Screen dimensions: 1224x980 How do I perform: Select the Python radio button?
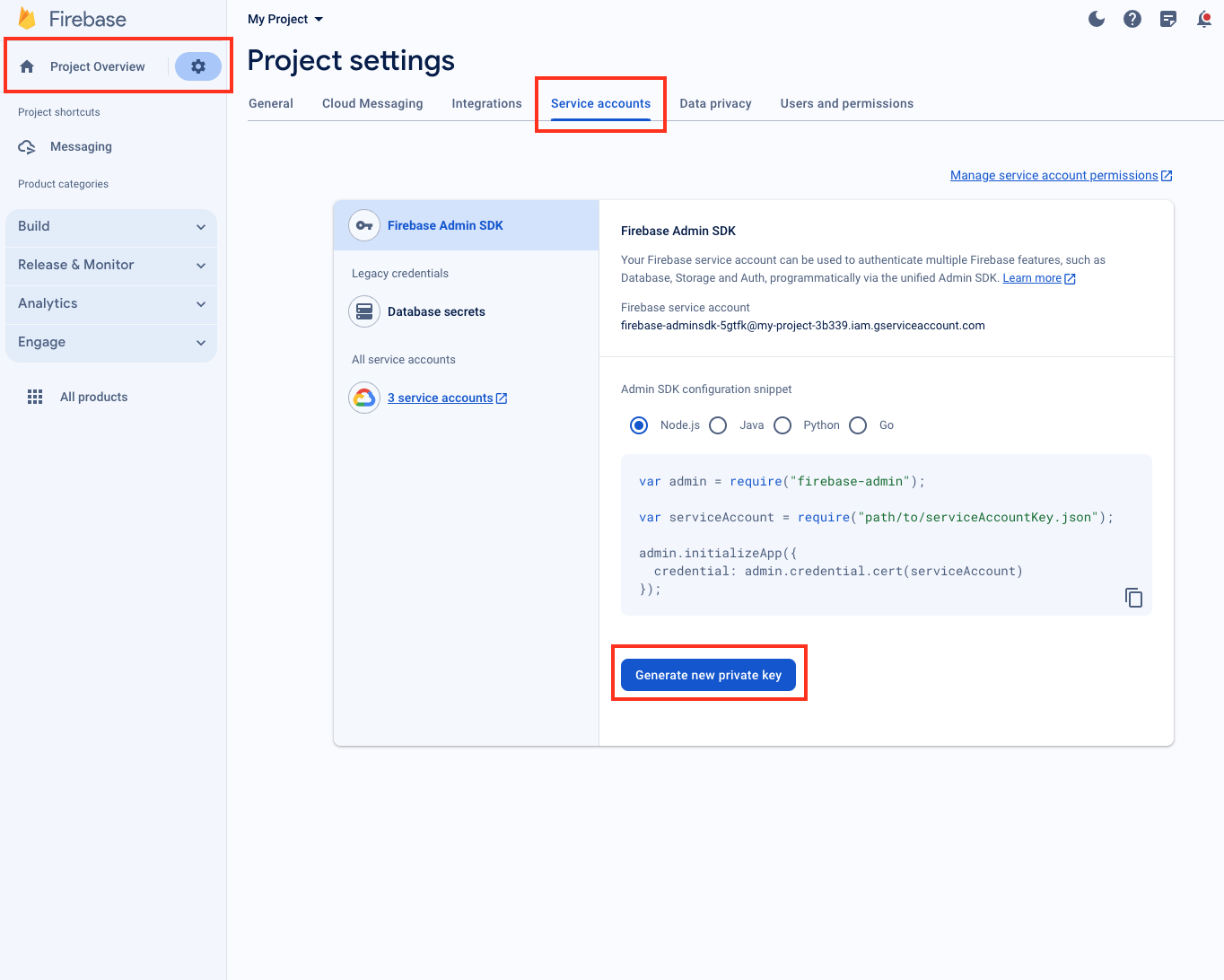coord(782,425)
